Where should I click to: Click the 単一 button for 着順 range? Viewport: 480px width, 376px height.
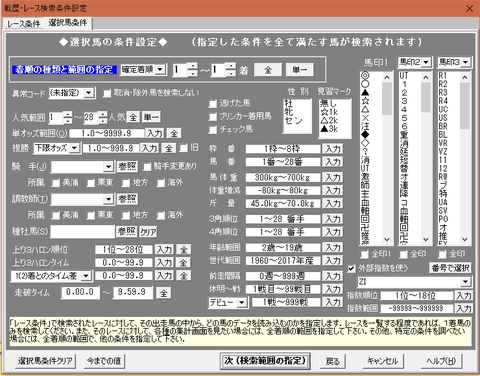tap(299, 70)
